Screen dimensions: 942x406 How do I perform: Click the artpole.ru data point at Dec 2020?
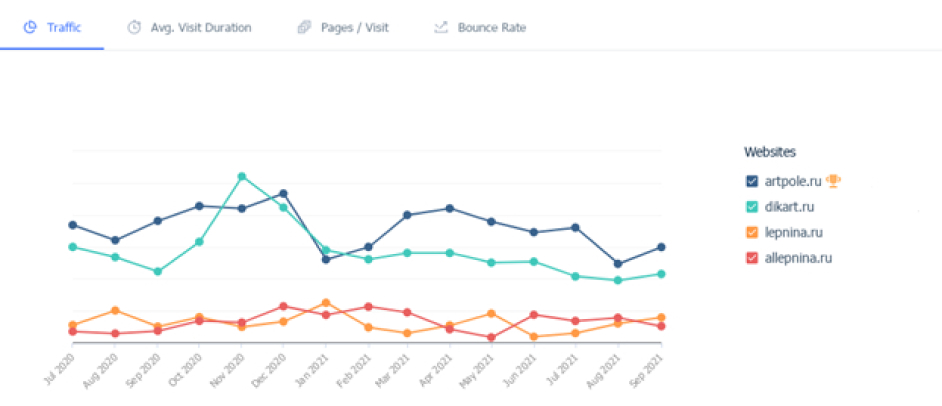tap(283, 193)
